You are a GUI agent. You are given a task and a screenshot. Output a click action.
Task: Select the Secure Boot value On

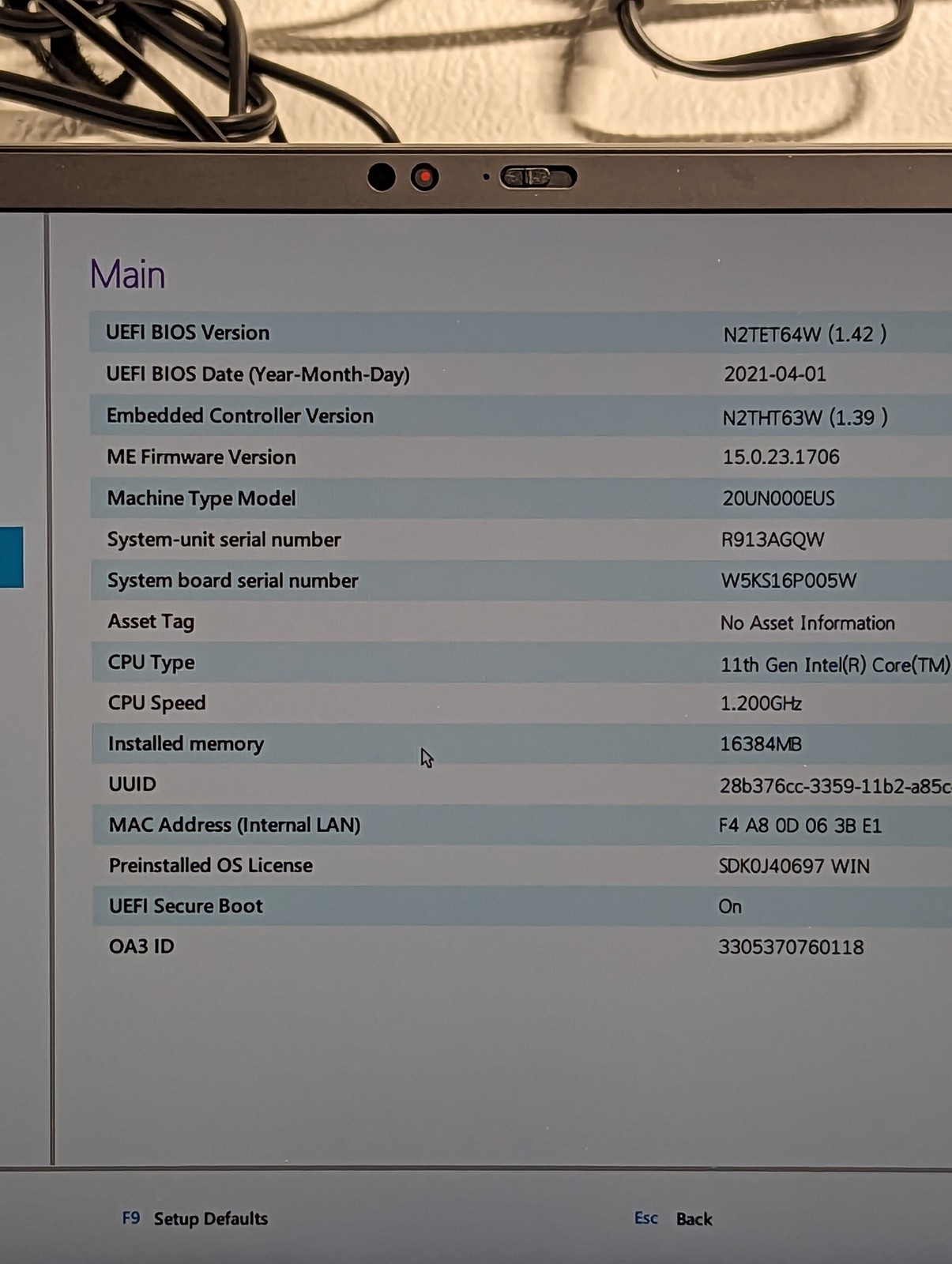[x=730, y=907]
